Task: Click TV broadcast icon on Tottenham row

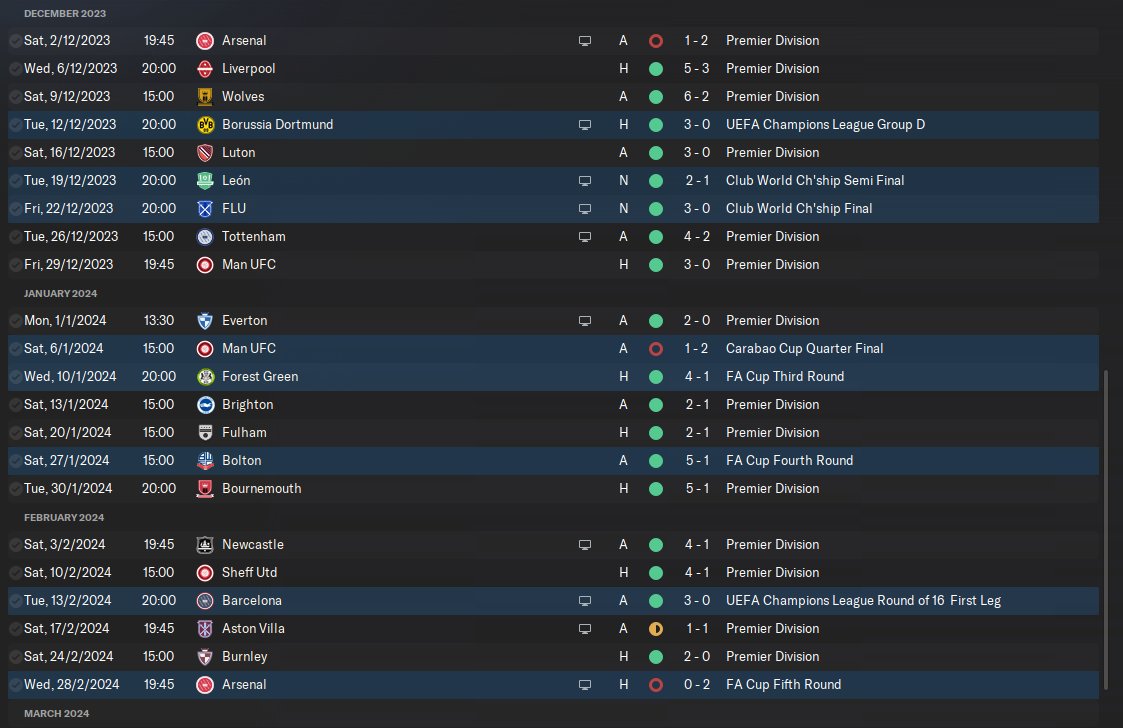Action: (585, 237)
